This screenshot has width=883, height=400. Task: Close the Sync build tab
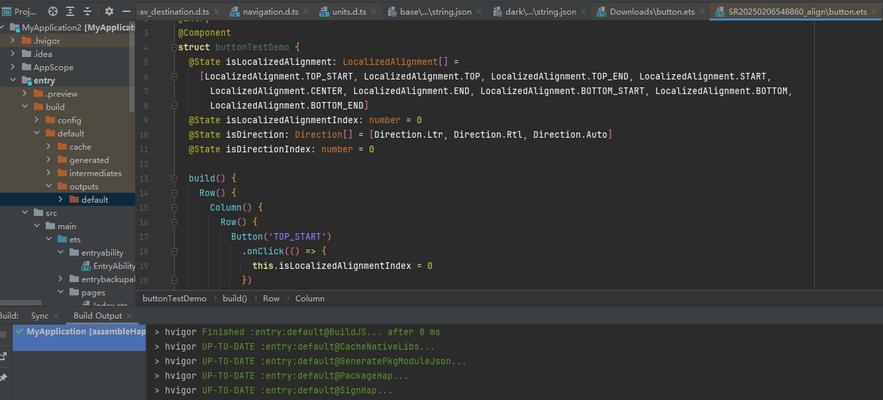[x=53, y=316]
